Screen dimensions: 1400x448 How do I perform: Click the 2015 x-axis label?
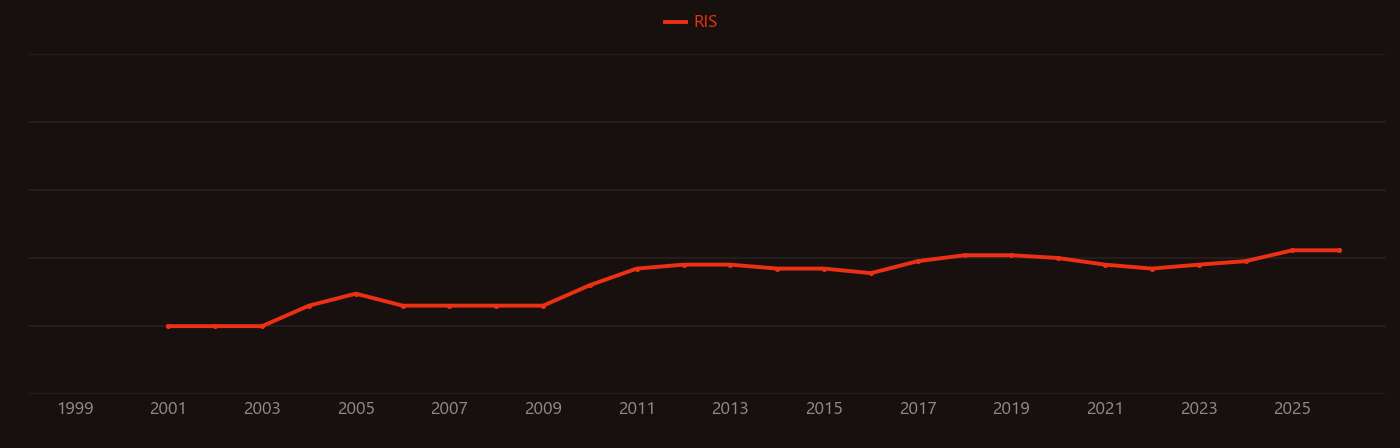[824, 409]
